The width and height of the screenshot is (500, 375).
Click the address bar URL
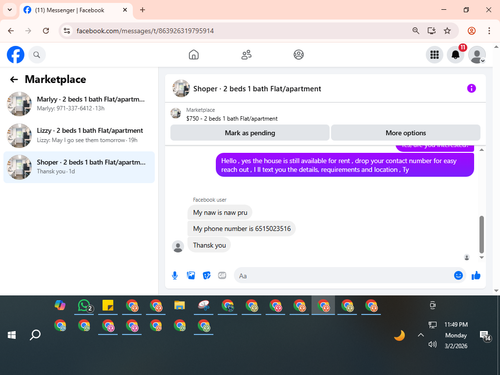coord(145,31)
